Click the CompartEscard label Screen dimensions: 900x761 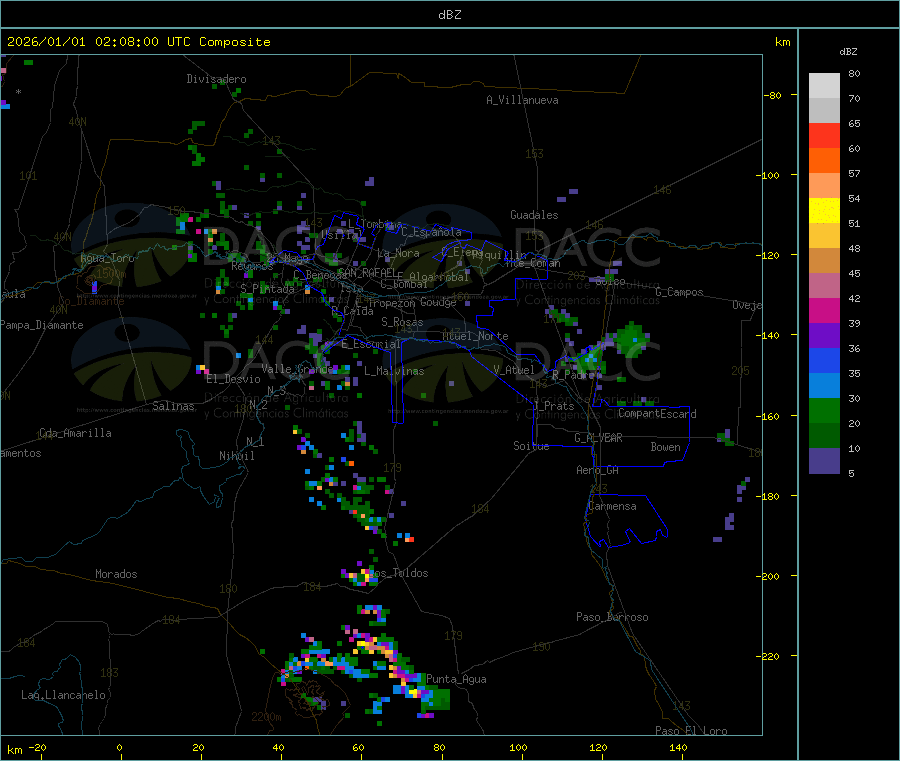pos(657,414)
